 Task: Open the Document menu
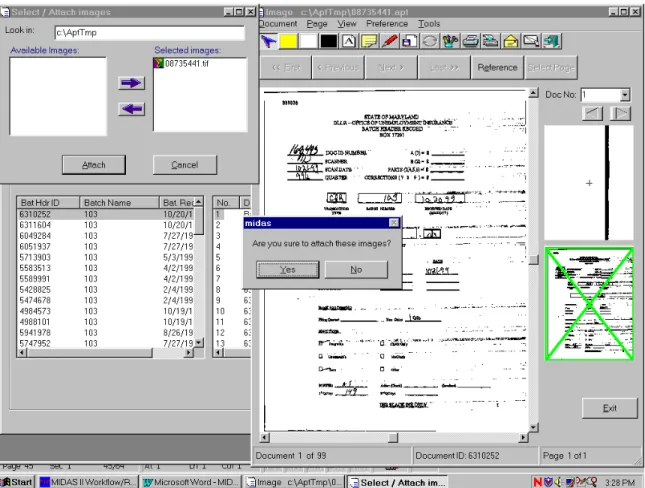[x=278, y=24]
